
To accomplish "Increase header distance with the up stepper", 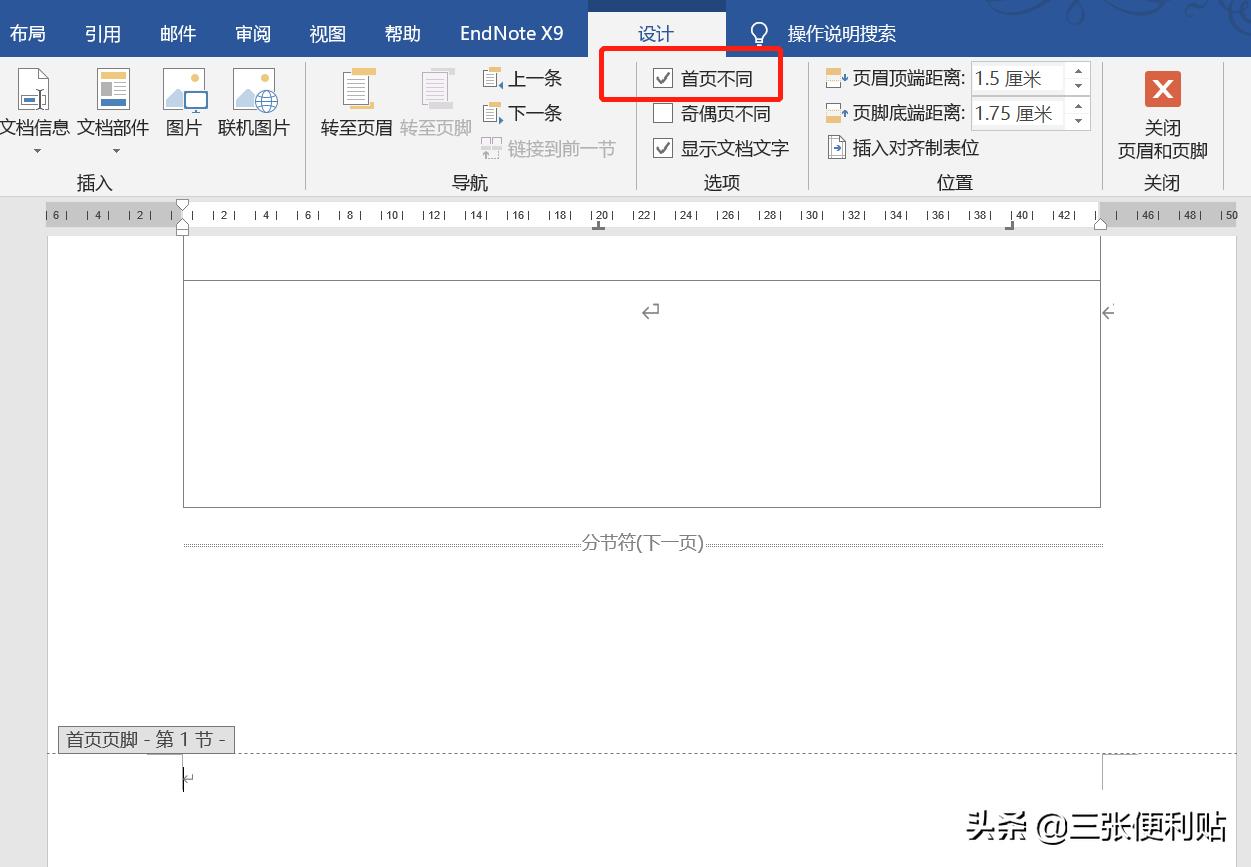I will pos(1078,71).
